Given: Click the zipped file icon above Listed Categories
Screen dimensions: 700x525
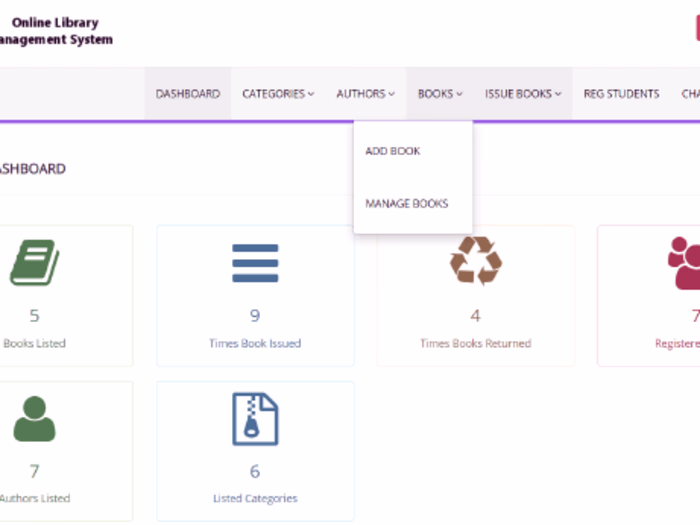Looking at the screenshot, I should 255,419.
